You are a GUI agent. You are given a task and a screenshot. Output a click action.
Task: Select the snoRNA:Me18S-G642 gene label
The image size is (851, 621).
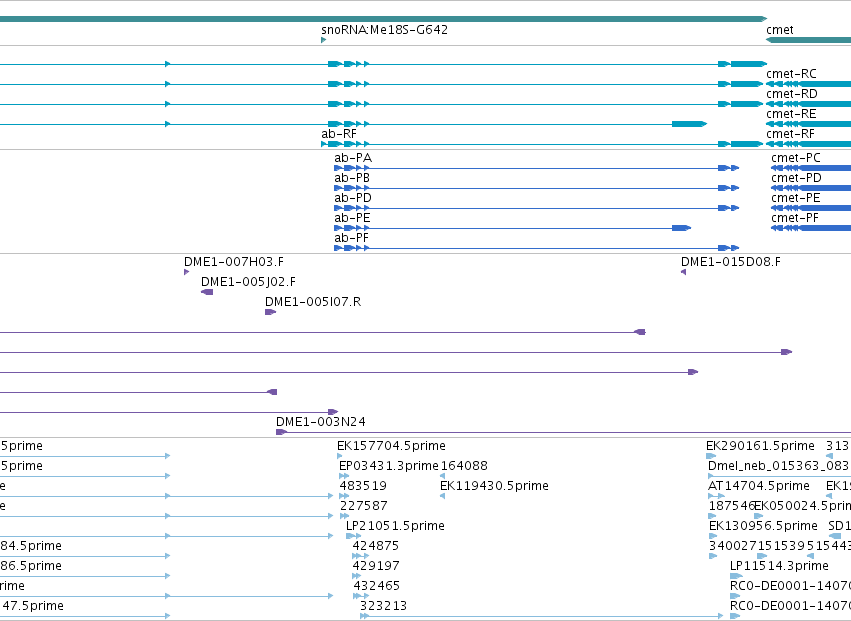(x=384, y=30)
